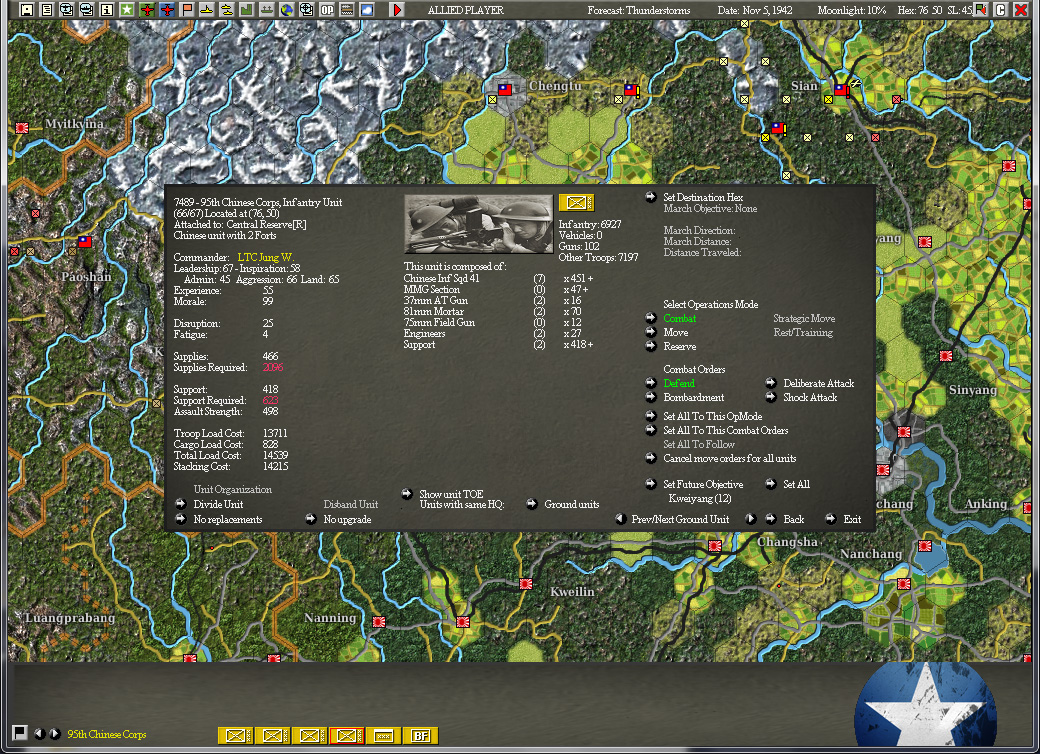Cancel move orders for all units

click(x=730, y=458)
